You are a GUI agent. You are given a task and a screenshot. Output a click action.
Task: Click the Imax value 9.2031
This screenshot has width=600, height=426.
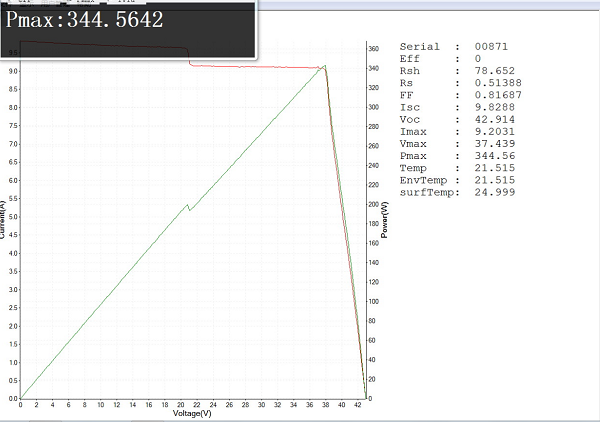pyautogui.click(x=495, y=132)
